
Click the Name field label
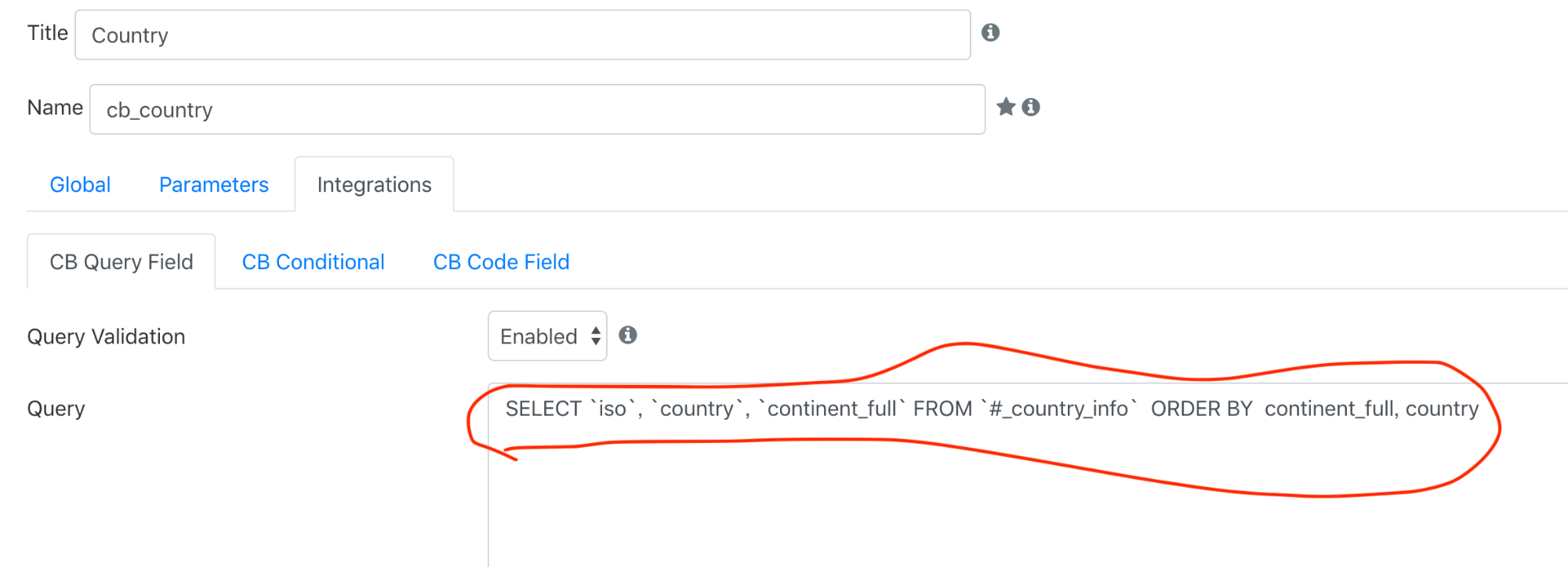[55, 107]
